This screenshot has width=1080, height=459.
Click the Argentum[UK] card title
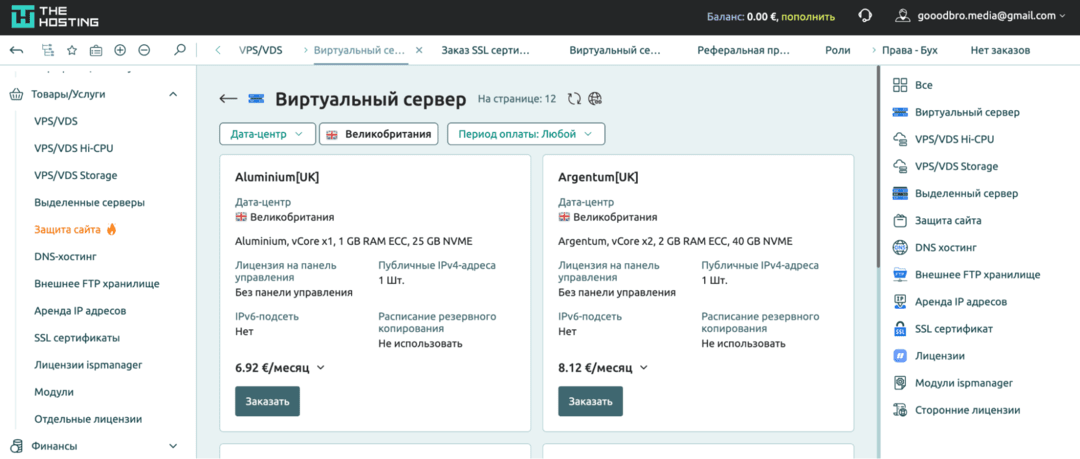[x=598, y=177]
